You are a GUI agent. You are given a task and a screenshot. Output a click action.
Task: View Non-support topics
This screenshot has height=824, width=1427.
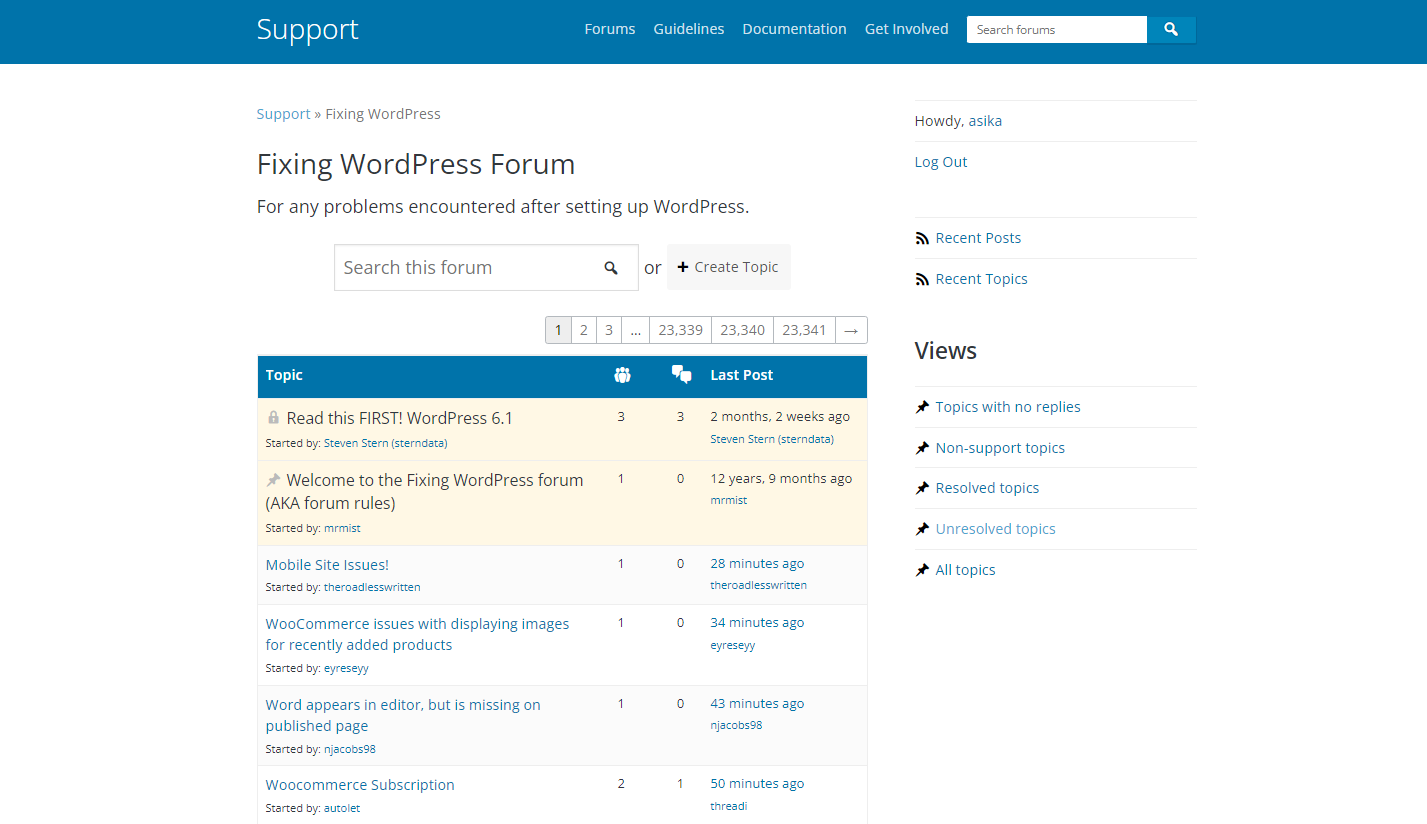[1000, 448]
